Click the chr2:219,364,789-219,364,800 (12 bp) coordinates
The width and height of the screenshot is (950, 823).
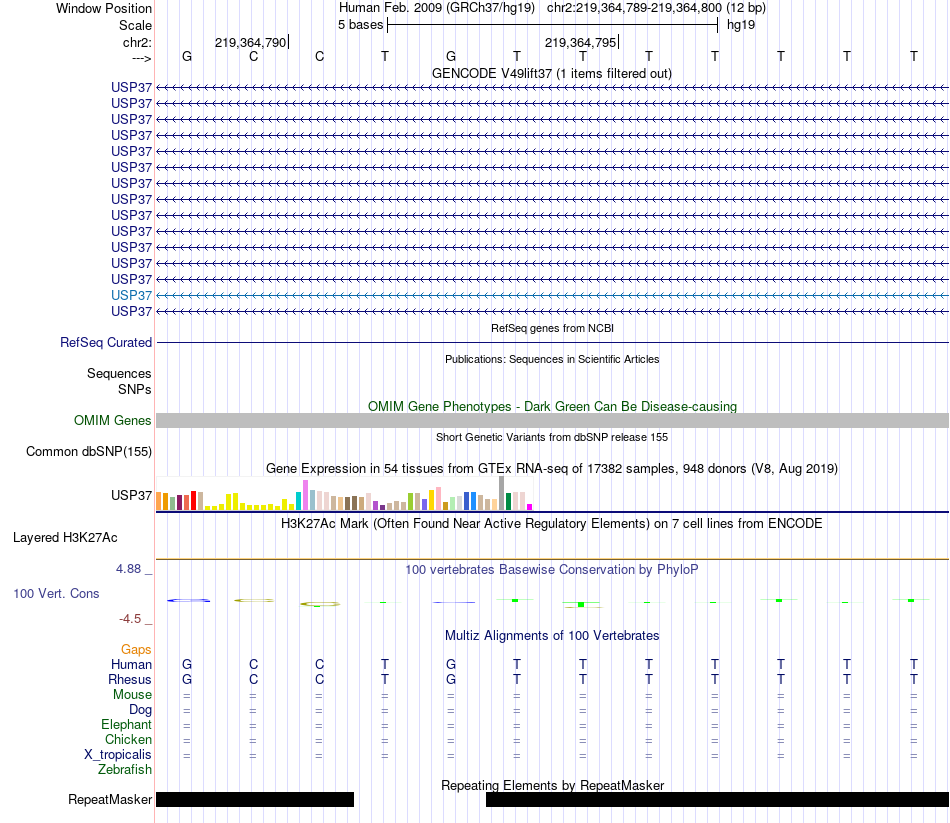[x=656, y=8]
